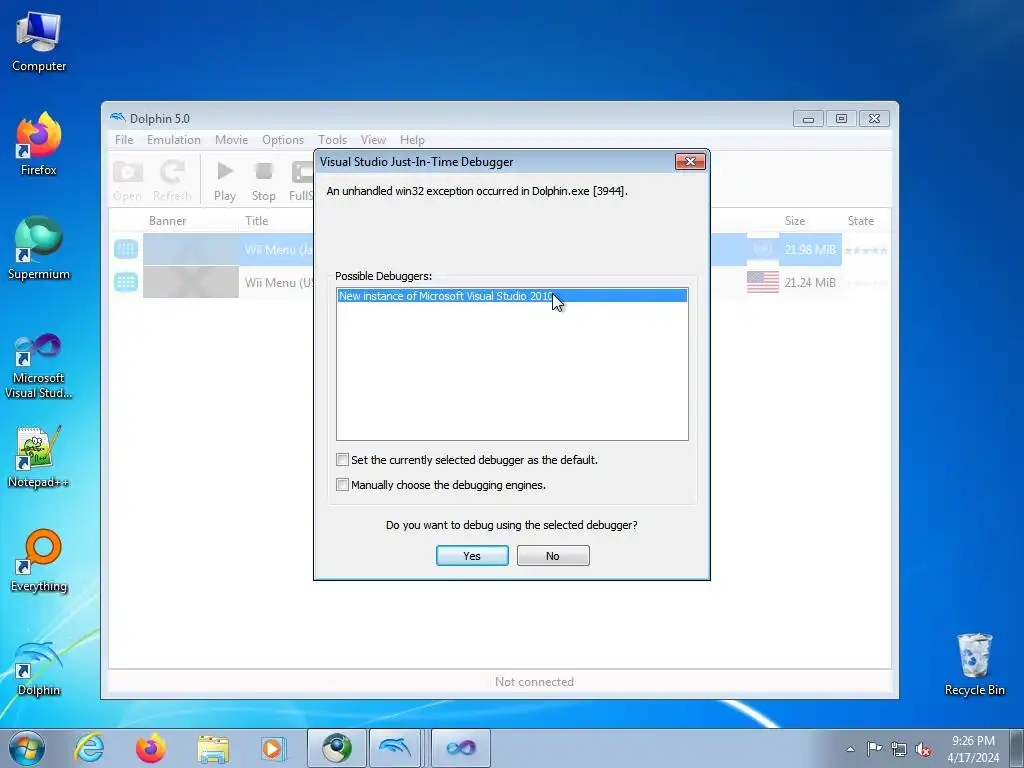Open the File menu in Dolphin
1024x768 pixels.
[x=124, y=140]
